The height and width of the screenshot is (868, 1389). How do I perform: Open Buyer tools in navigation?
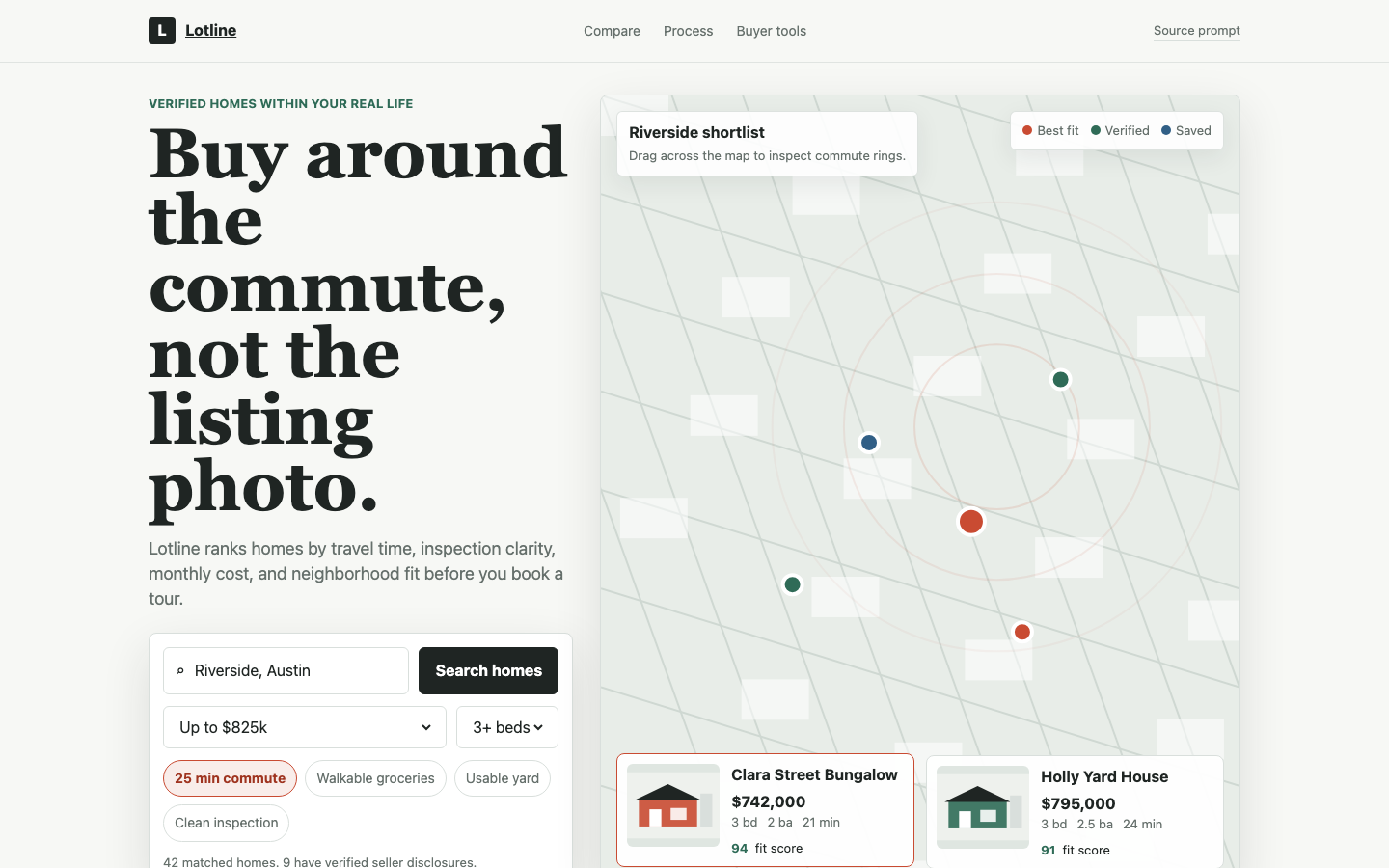click(771, 31)
